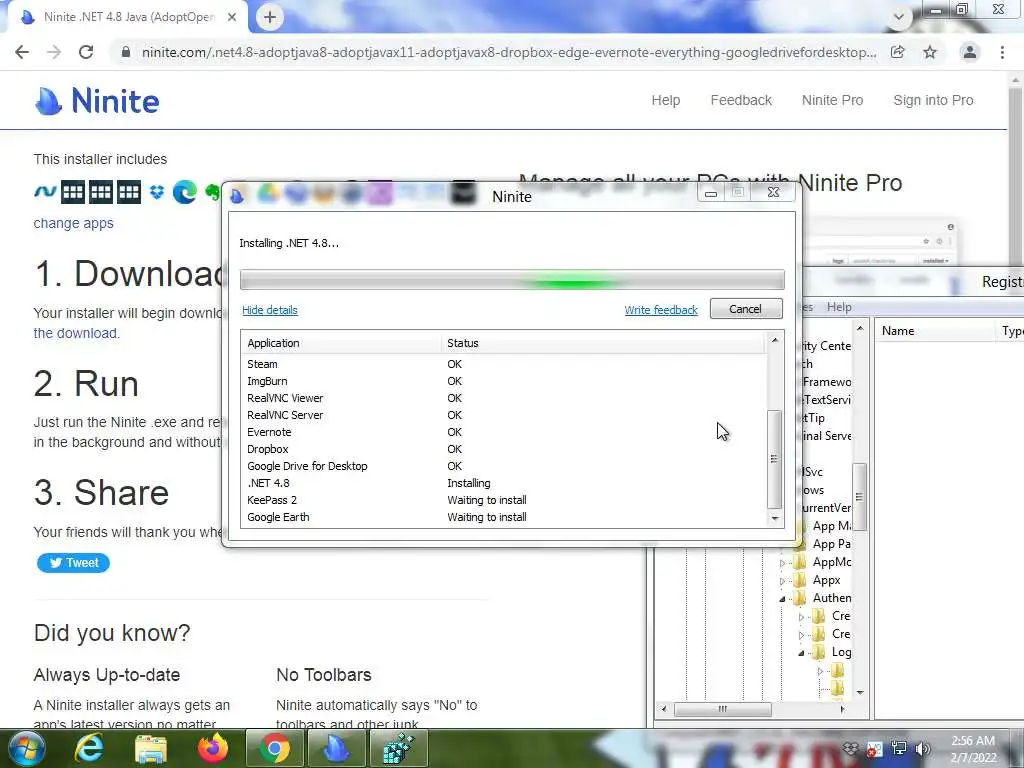
Task: Open the Chrome profile avatar menu
Action: tap(970, 52)
